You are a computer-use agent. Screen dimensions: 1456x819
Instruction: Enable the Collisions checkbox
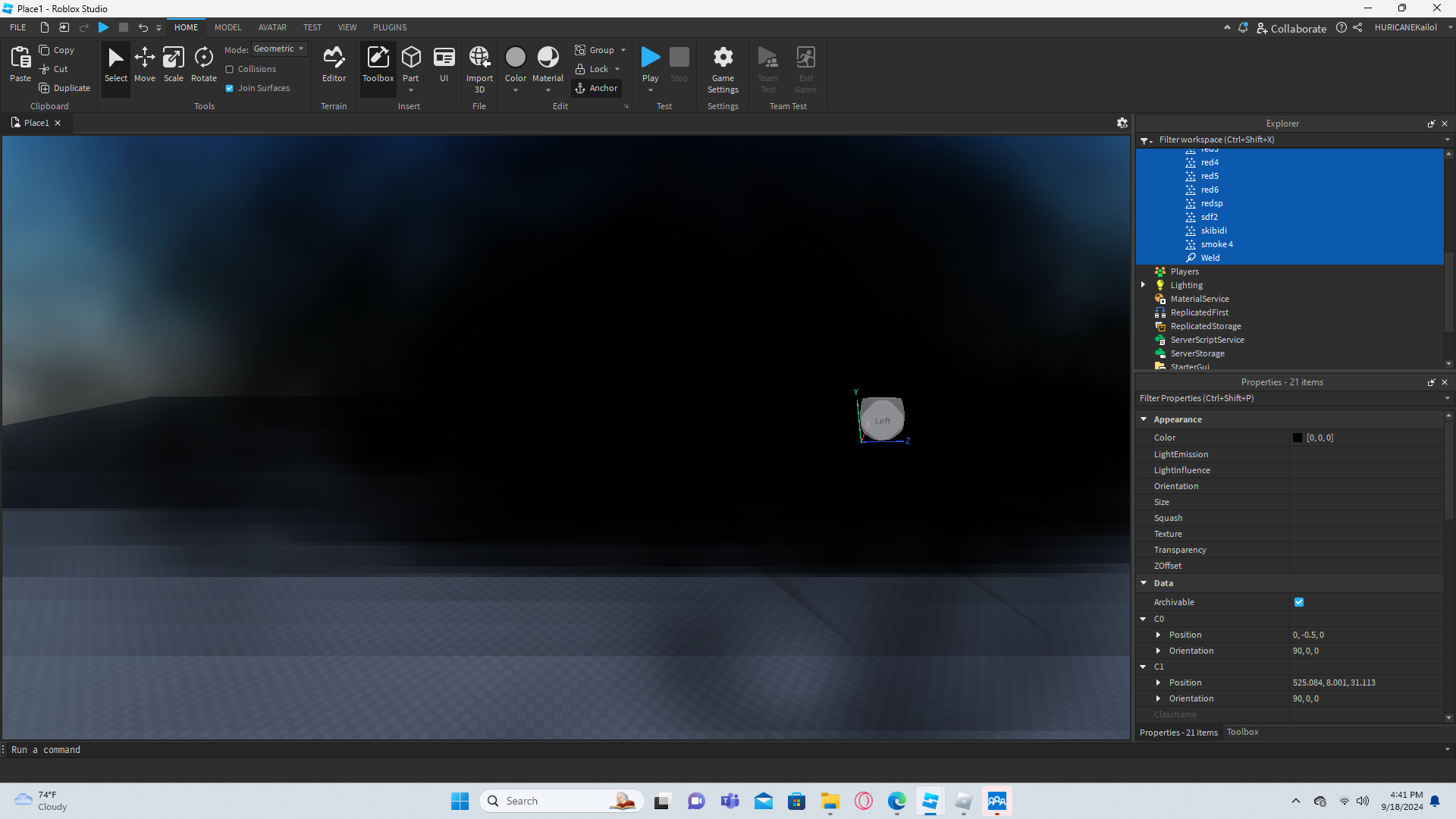229,69
